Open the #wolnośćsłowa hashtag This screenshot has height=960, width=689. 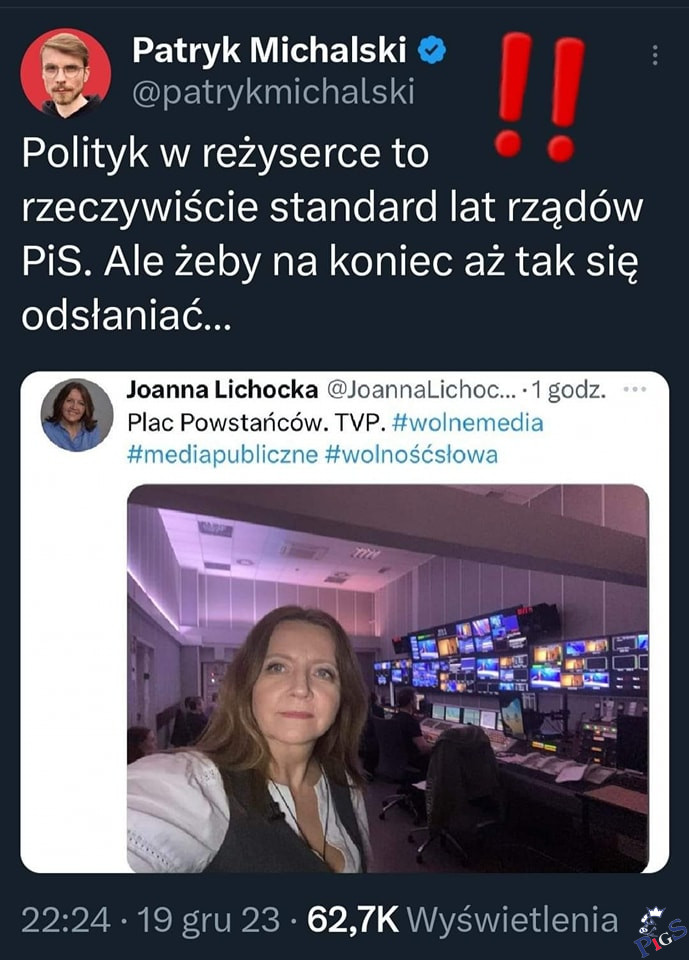(x=411, y=455)
